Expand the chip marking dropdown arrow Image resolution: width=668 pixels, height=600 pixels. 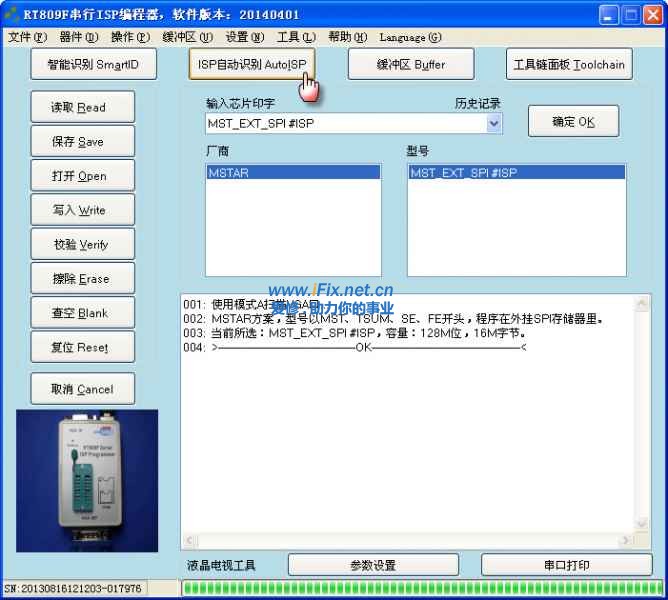click(x=493, y=124)
